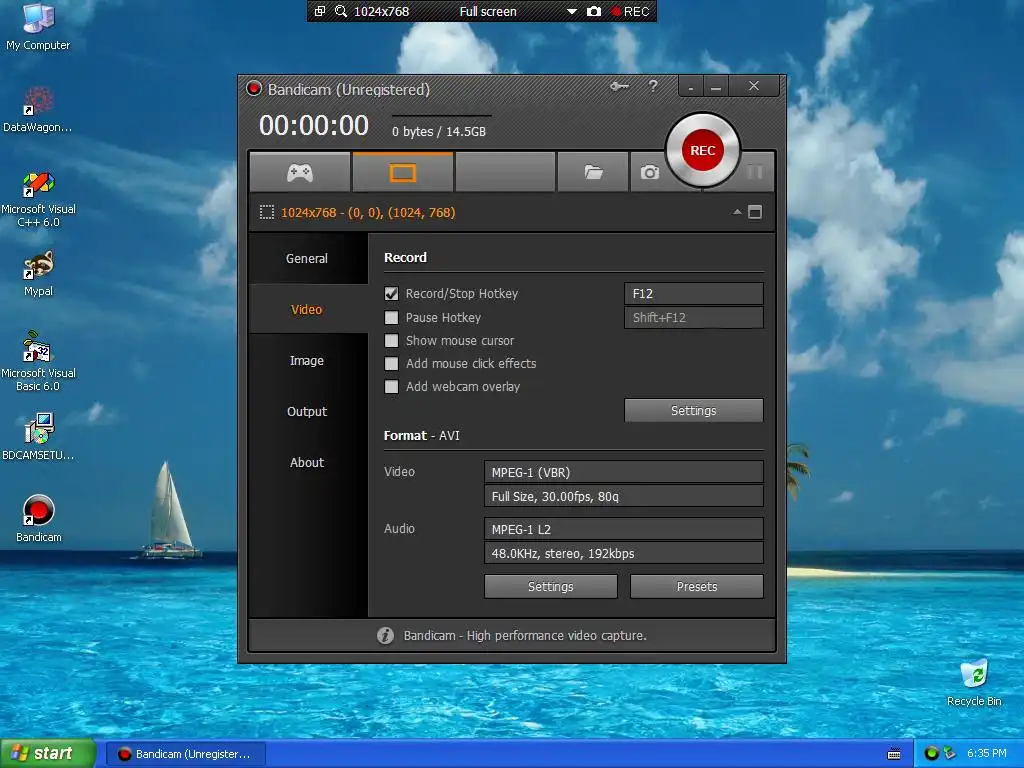
Task: Click the pause bars icon beside REC
Action: (x=755, y=172)
